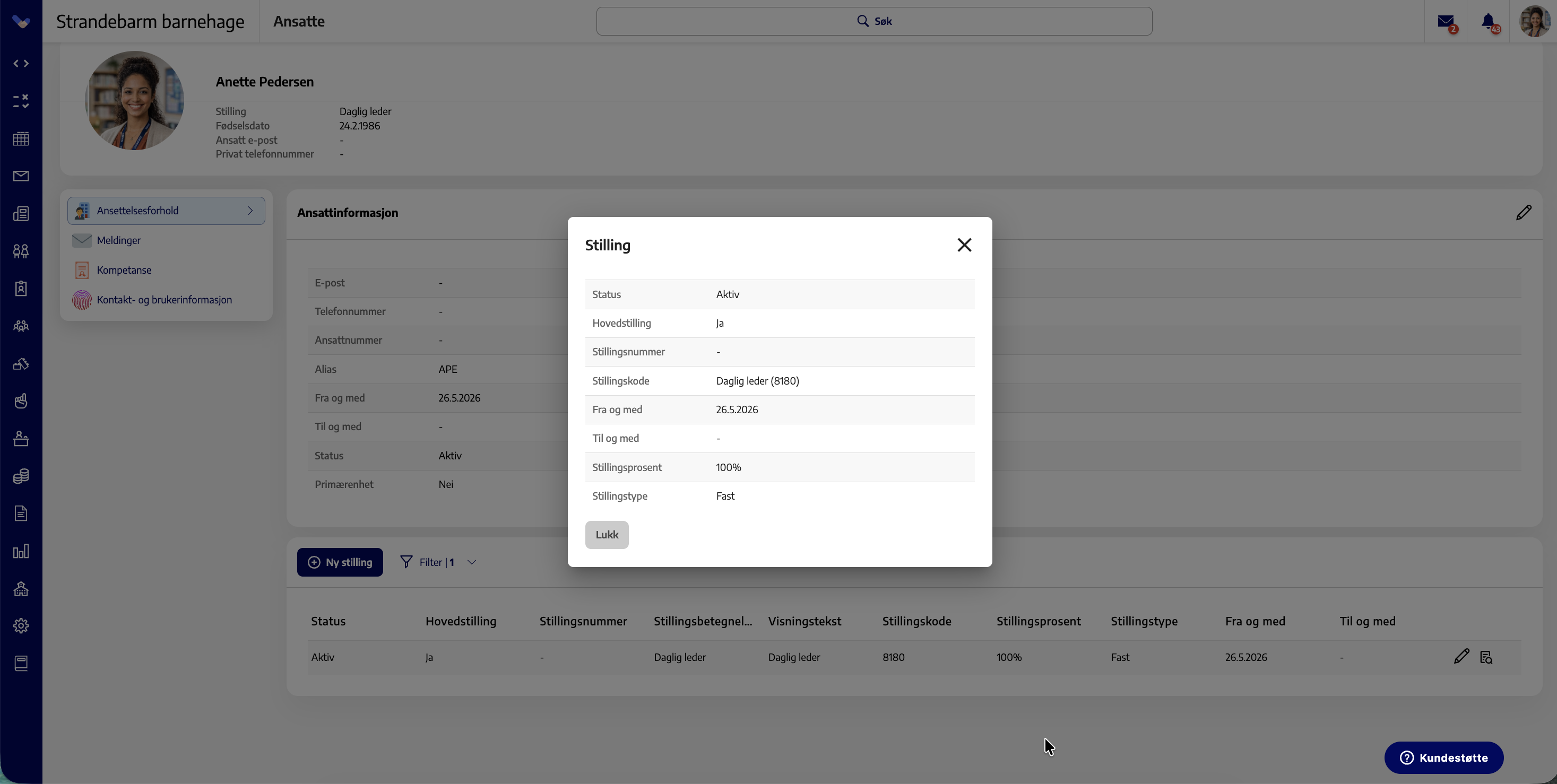This screenshot has height=784, width=1557.
Task: Open the document icon in the sidebar
Action: 21,513
